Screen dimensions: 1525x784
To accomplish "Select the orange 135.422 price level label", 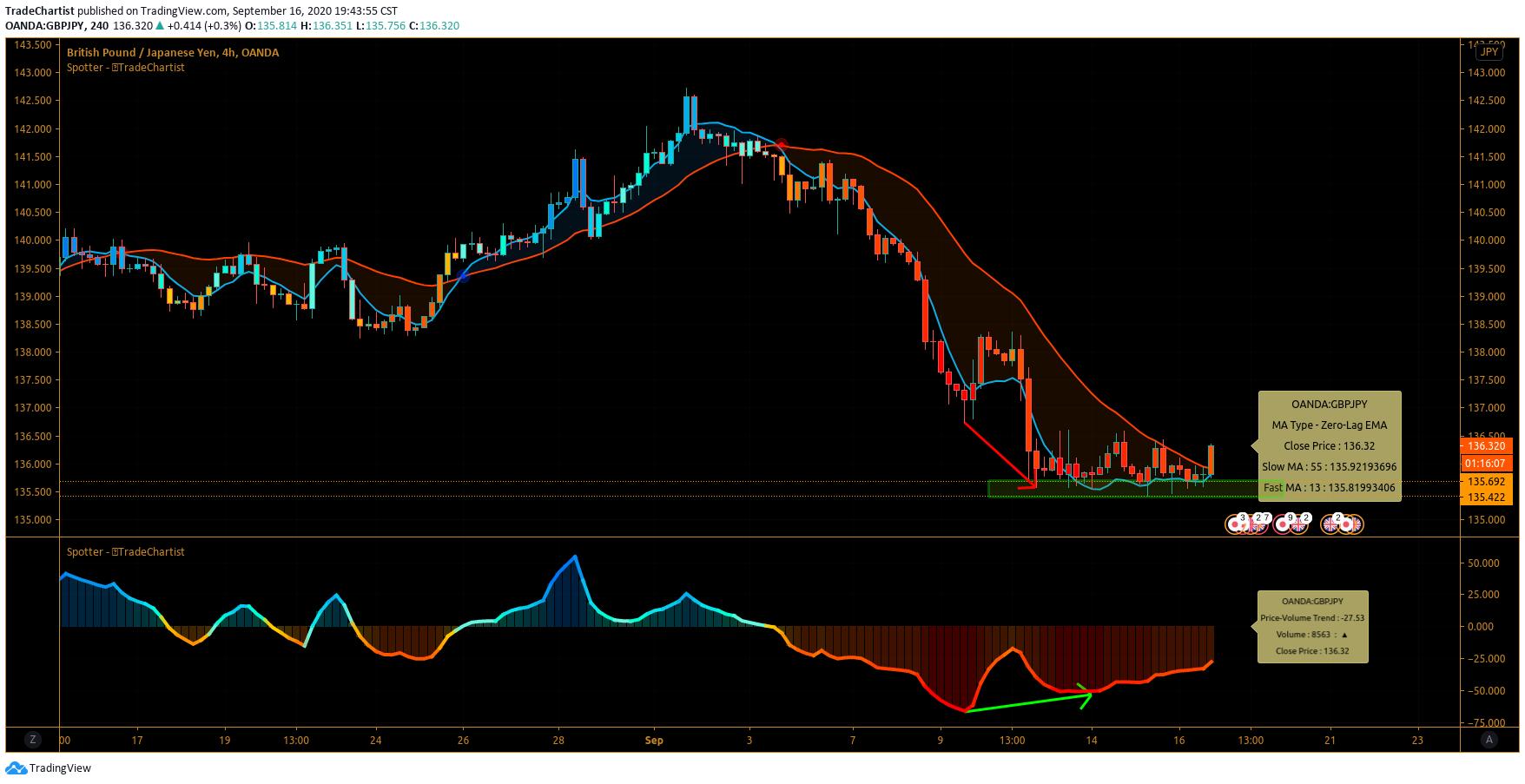I will (1486, 497).
